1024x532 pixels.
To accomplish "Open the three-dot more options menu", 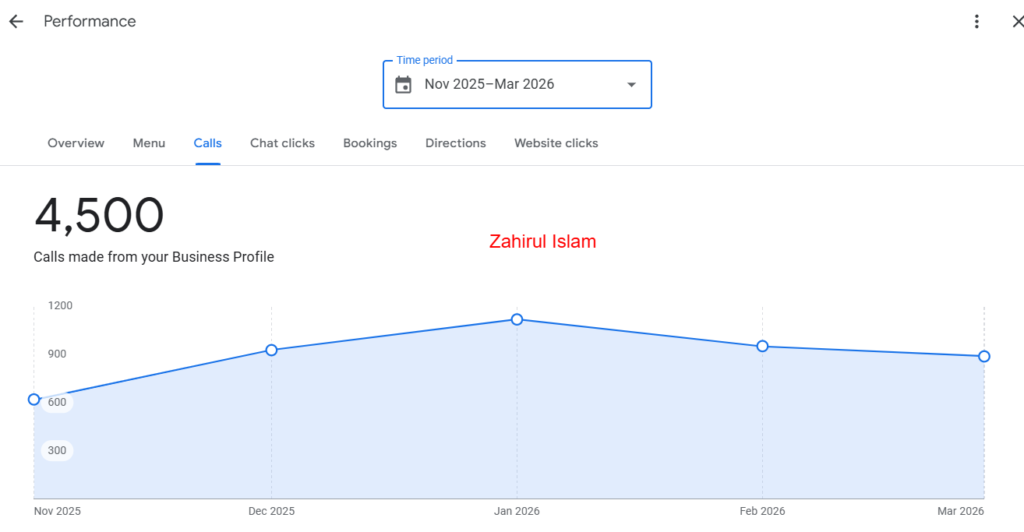I will point(977,21).
